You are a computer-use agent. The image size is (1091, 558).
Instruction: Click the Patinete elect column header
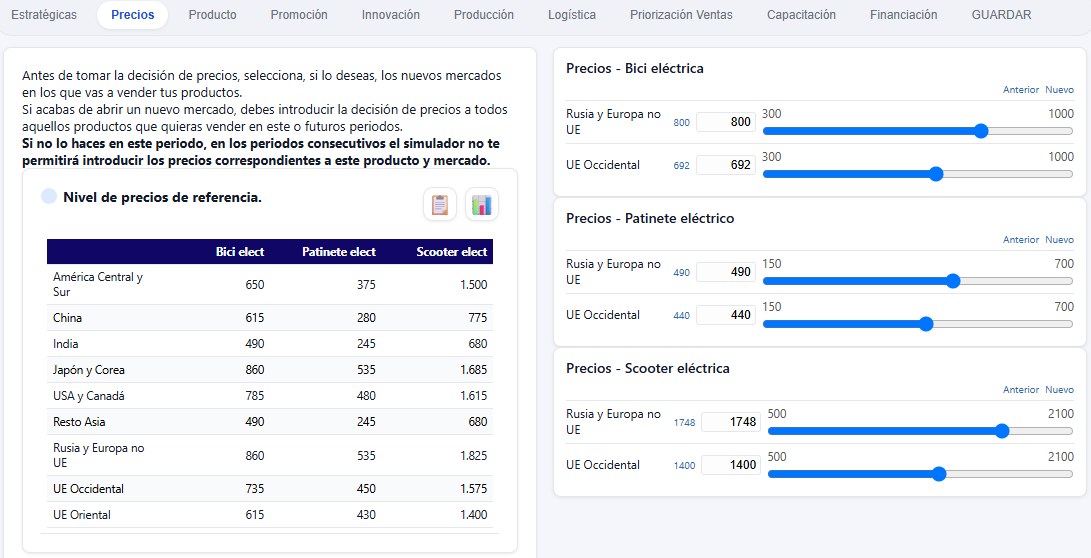pos(339,252)
